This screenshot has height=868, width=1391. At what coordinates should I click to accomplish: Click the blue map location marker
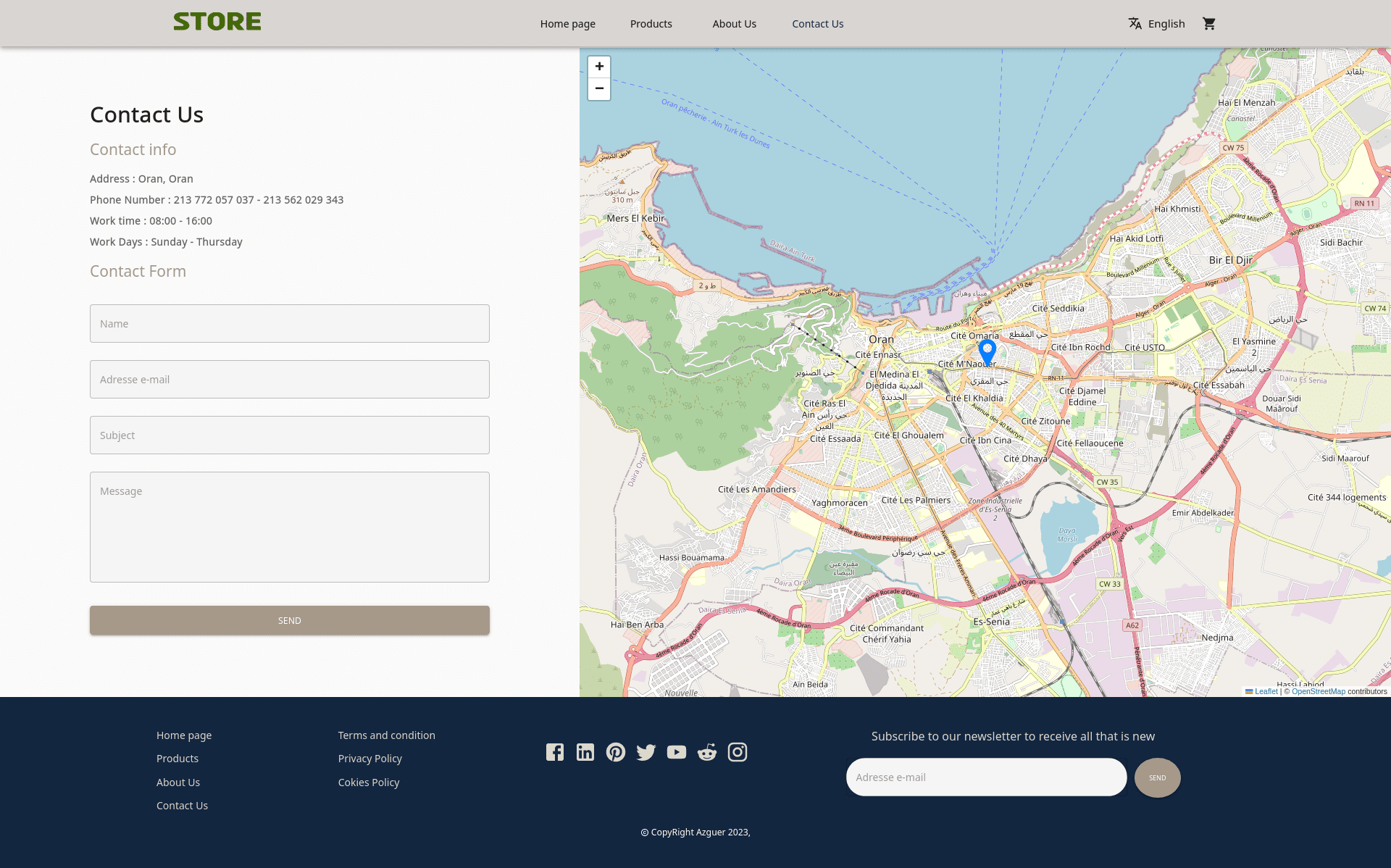tap(987, 351)
